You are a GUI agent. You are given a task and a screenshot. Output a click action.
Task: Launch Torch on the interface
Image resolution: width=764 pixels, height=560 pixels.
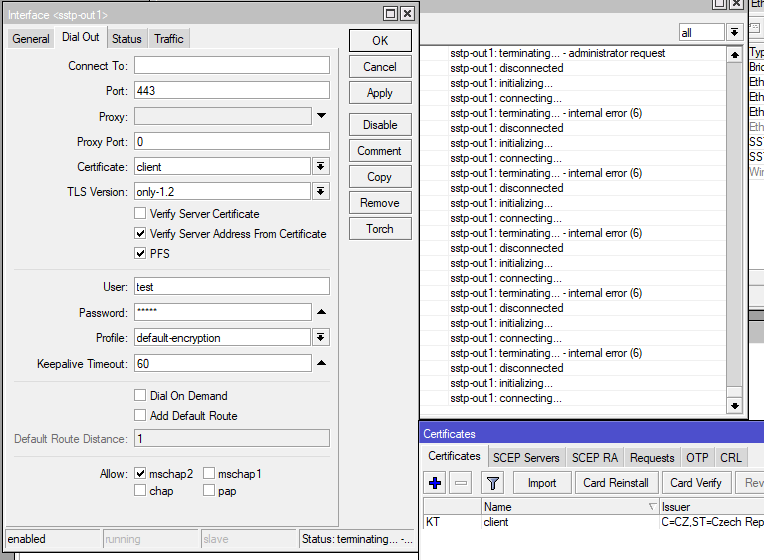click(380, 229)
